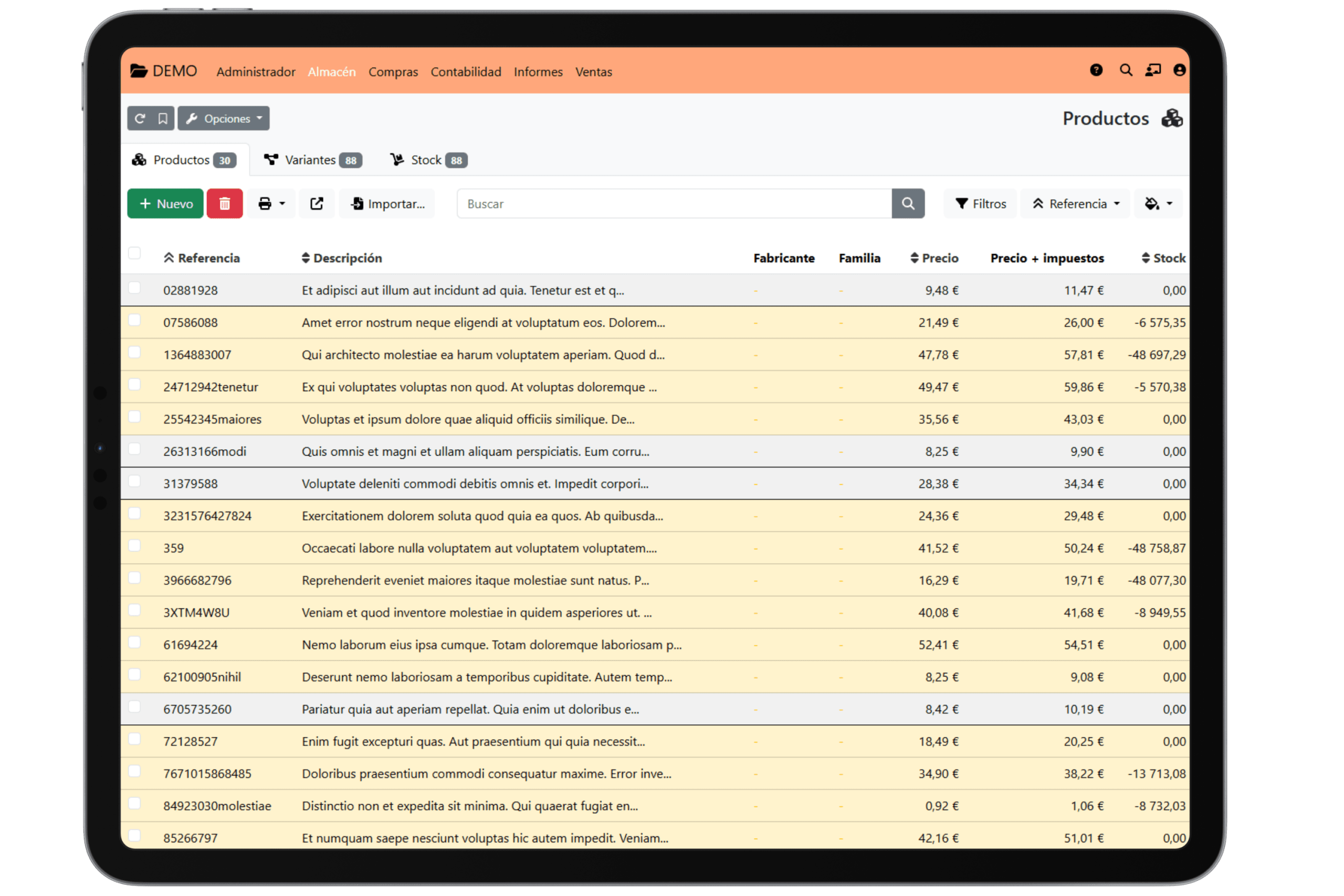Click the green Nuevo button
Image resolution: width=1344 pixels, height=896 pixels.
pyautogui.click(x=165, y=204)
